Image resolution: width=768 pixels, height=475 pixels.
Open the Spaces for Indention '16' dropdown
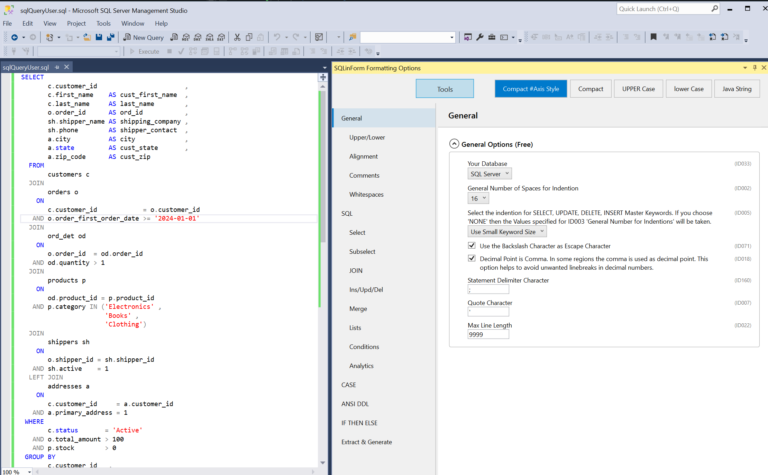pyautogui.click(x=478, y=198)
